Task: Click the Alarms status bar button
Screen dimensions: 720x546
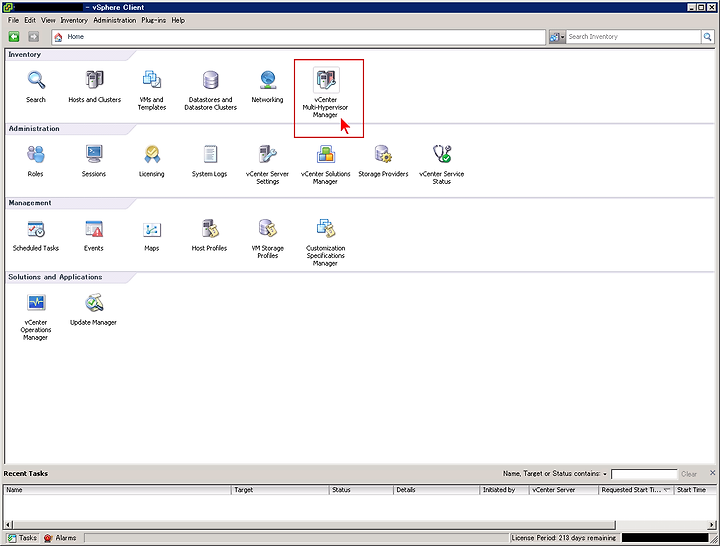Action: coord(61,538)
